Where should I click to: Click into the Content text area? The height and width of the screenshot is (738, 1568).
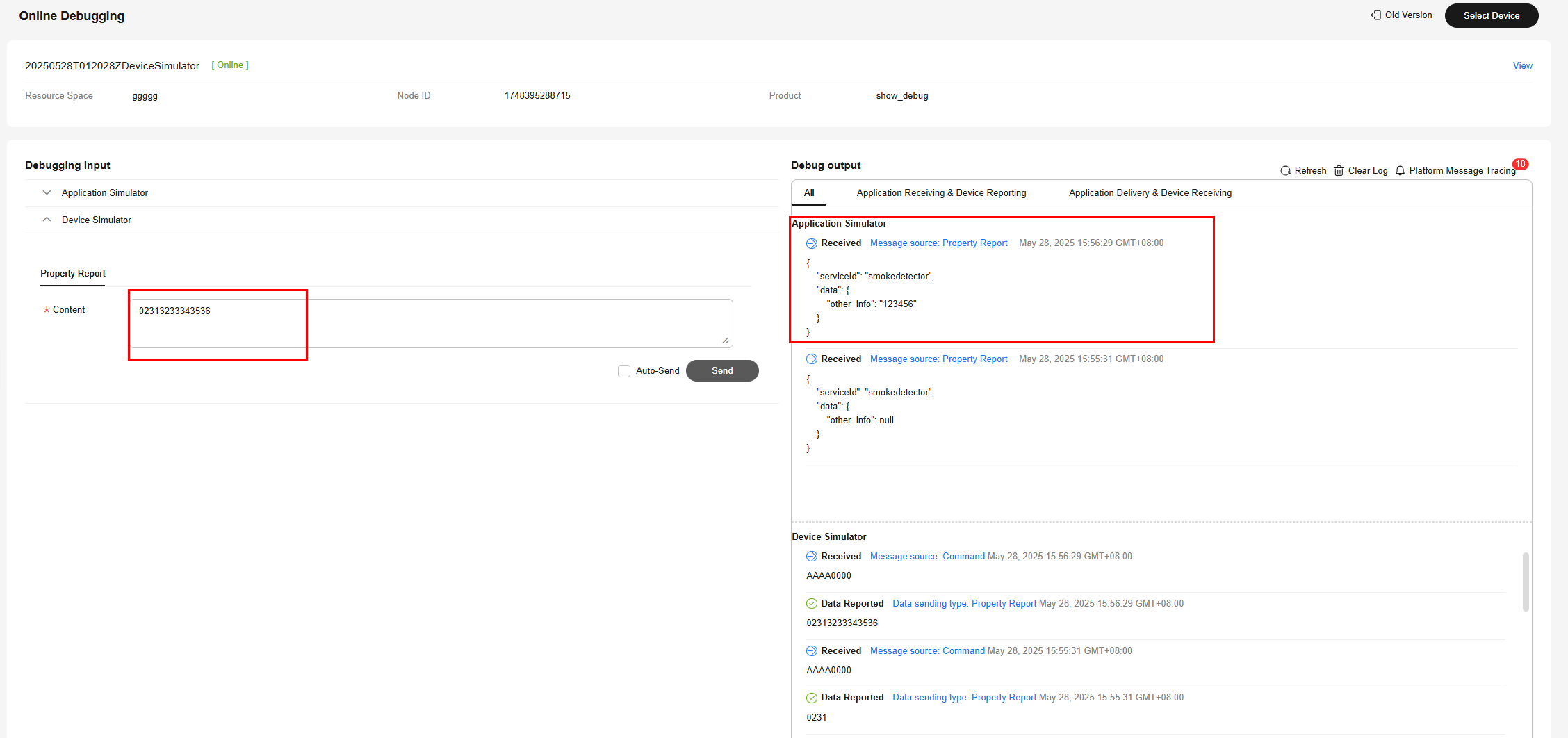tap(431, 323)
